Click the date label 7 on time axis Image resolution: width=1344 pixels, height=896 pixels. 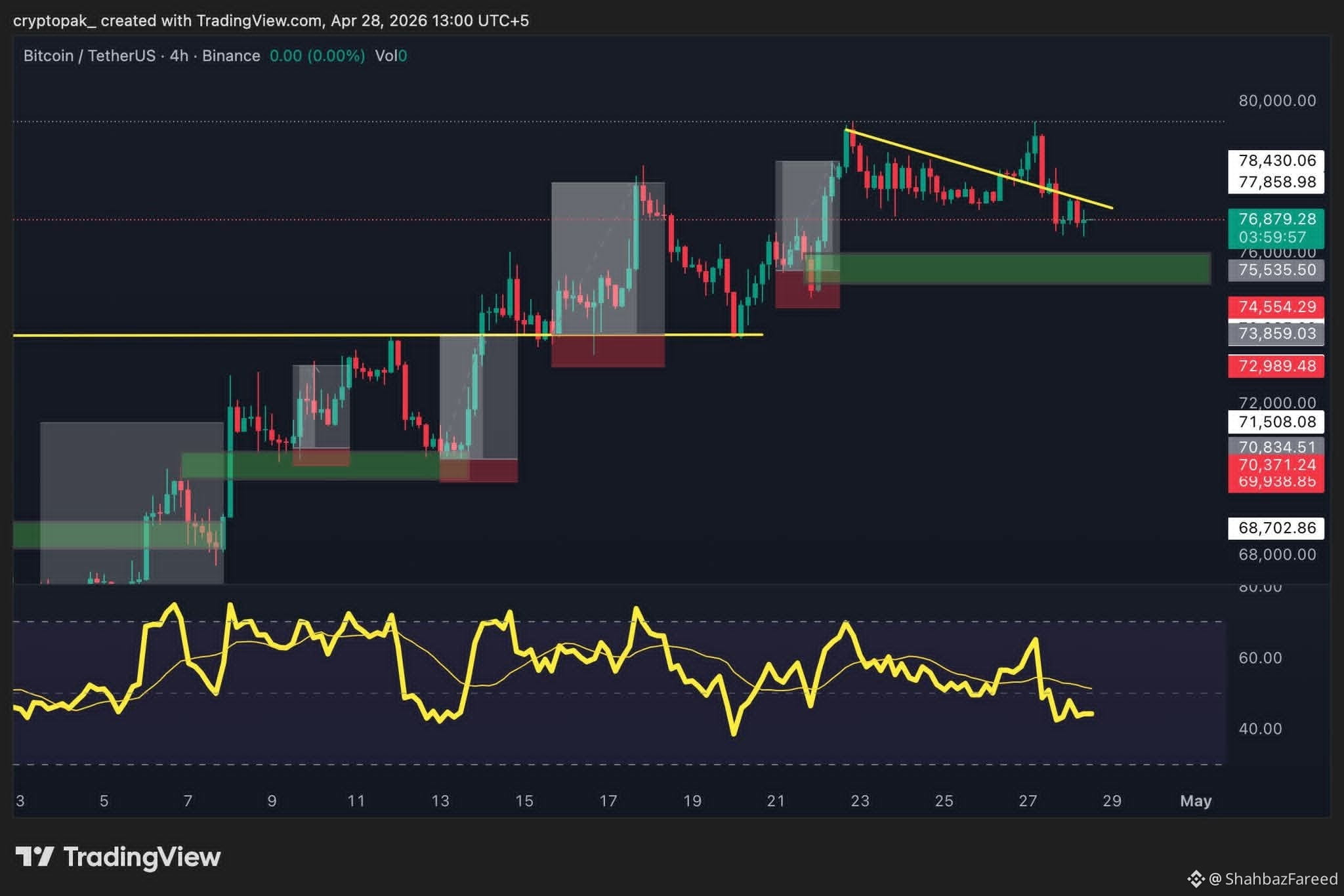point(188,801)
